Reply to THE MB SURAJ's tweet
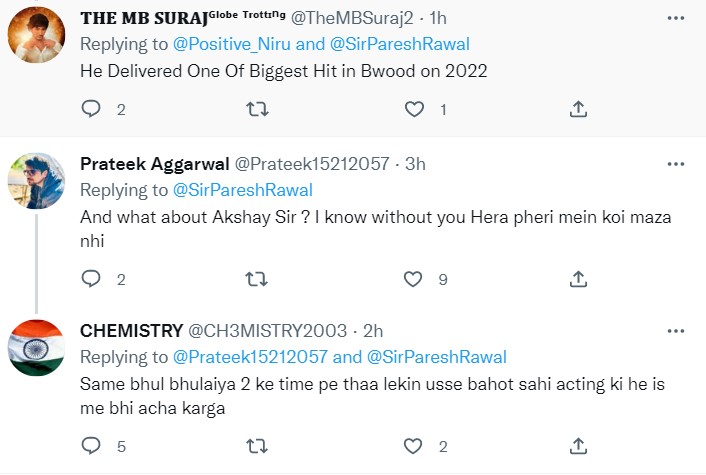 click(x=91, y=108)
